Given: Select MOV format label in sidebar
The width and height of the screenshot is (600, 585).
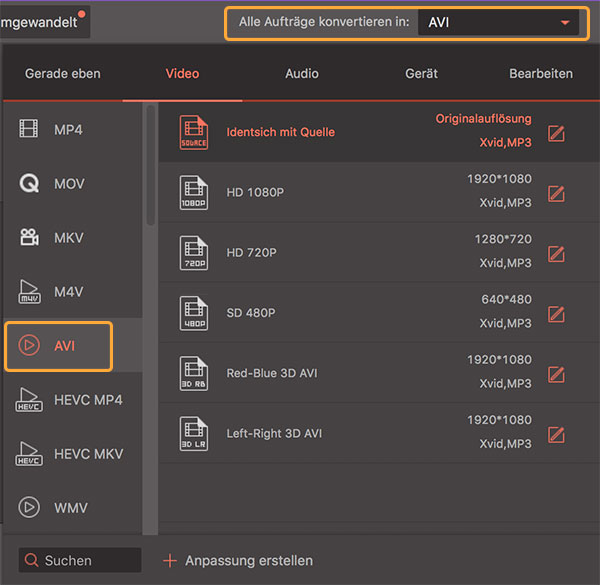Looking at the screenshot, I should [69, 184].
